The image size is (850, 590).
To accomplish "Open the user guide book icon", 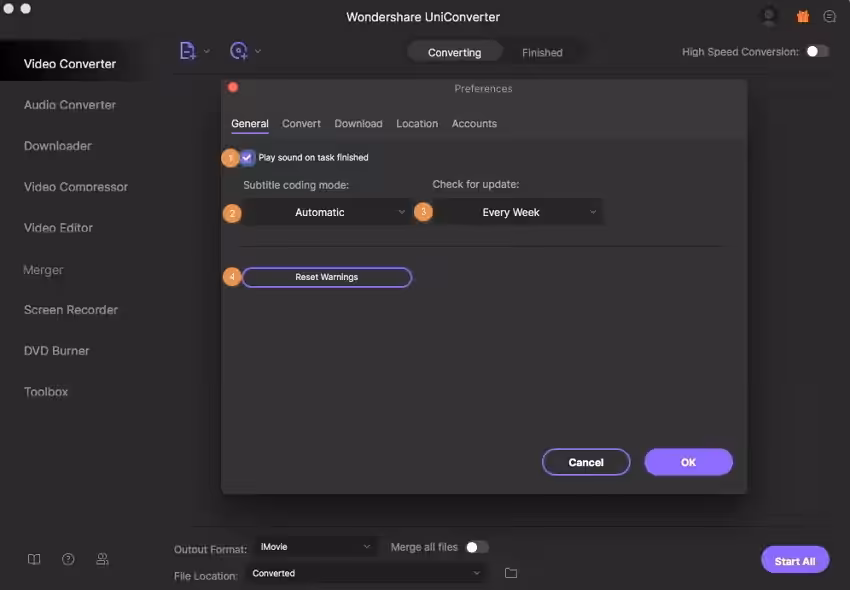I will click(x=34, y=559).
